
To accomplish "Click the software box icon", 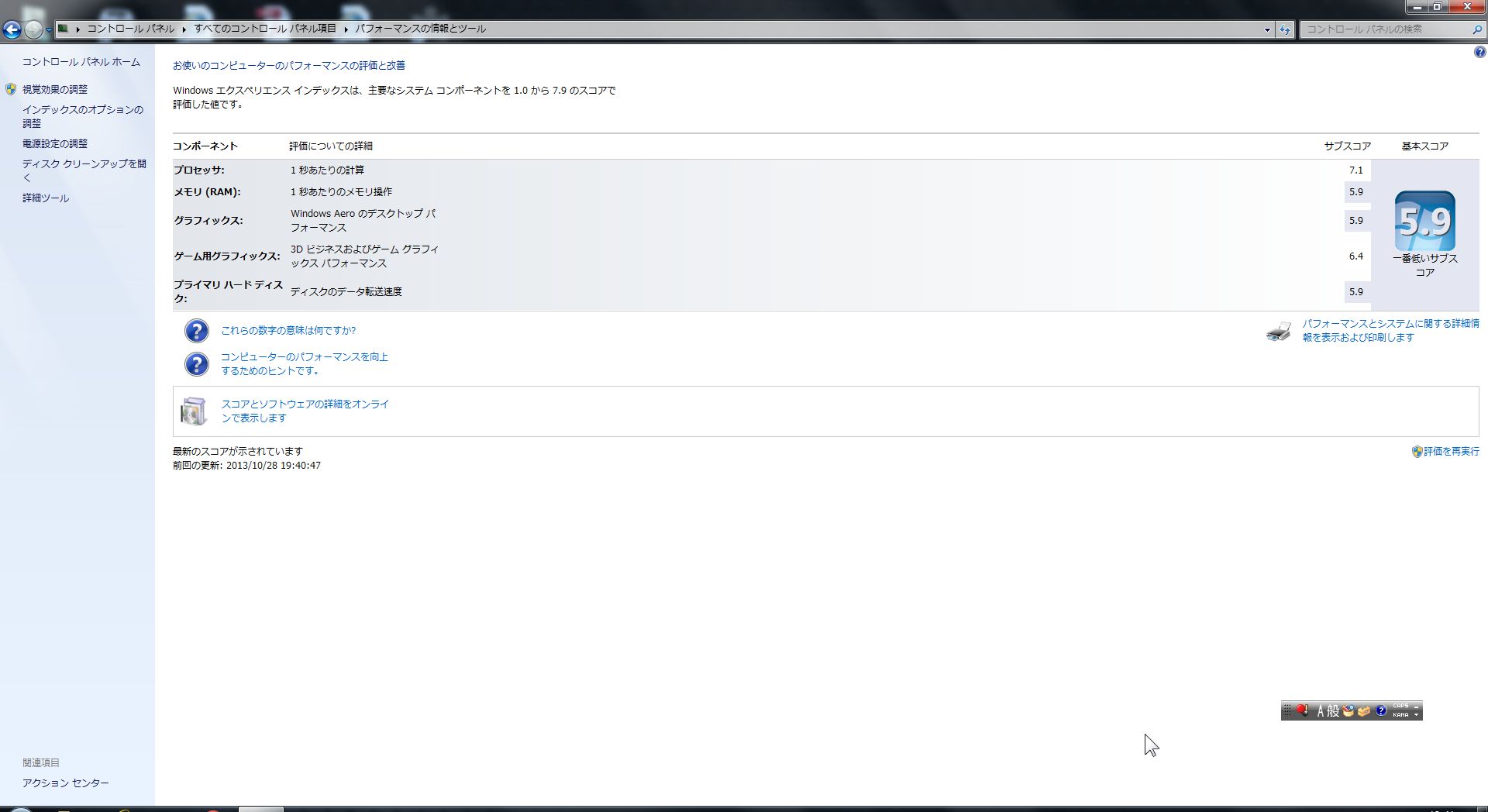I will tap(194, 411).
